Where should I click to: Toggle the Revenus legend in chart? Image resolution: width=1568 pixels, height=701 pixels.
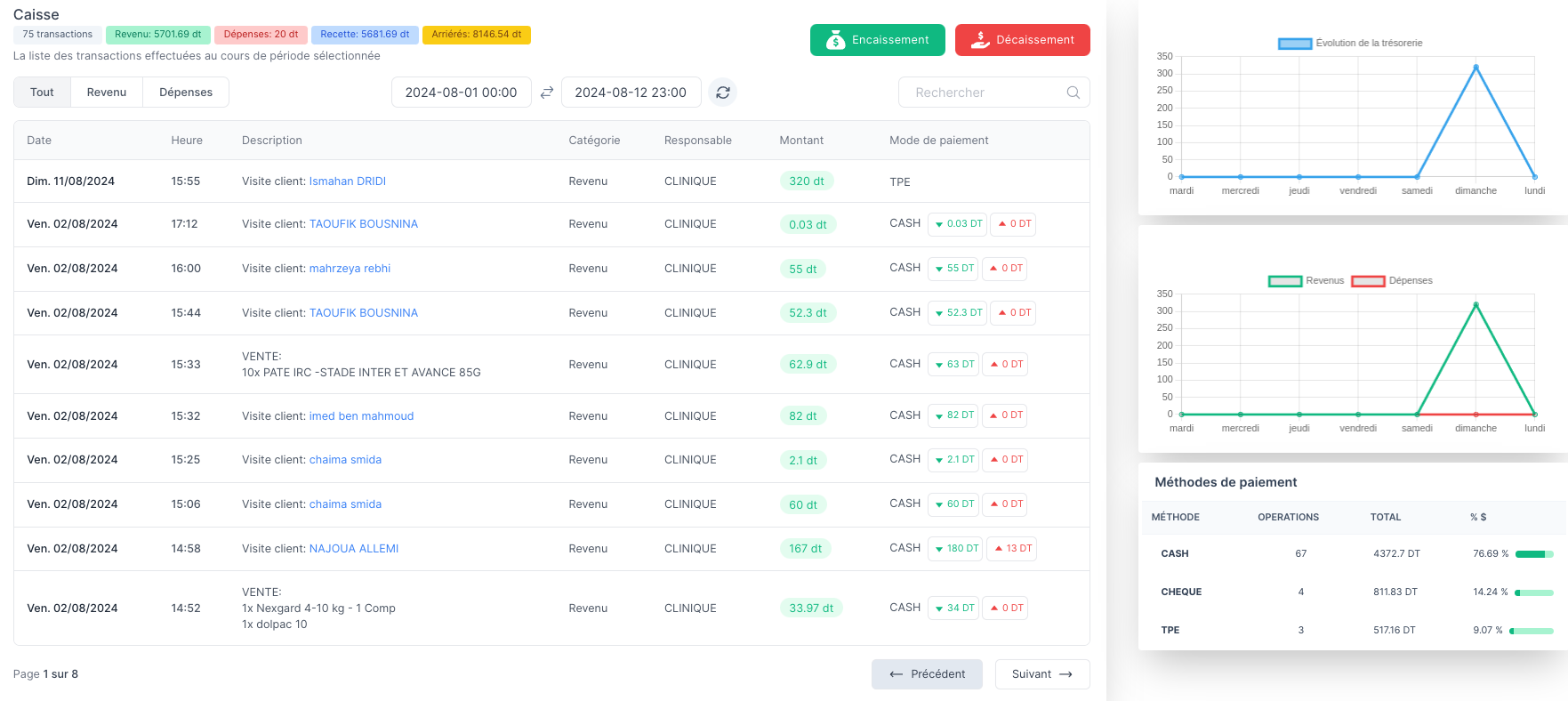coord(1305,281)
